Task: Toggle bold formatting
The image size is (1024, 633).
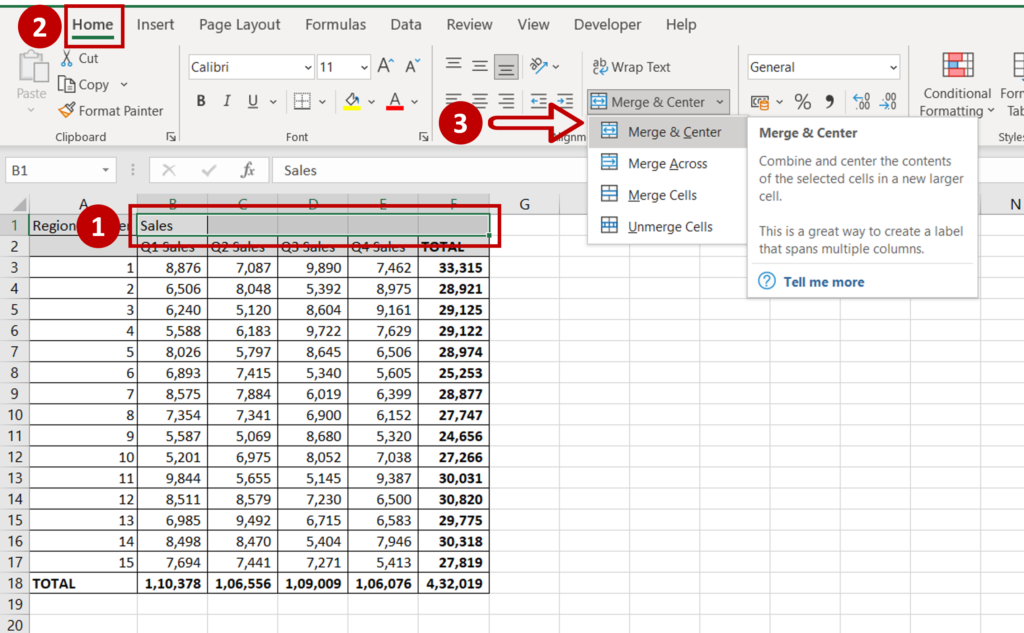Action: tap(200, 100)
